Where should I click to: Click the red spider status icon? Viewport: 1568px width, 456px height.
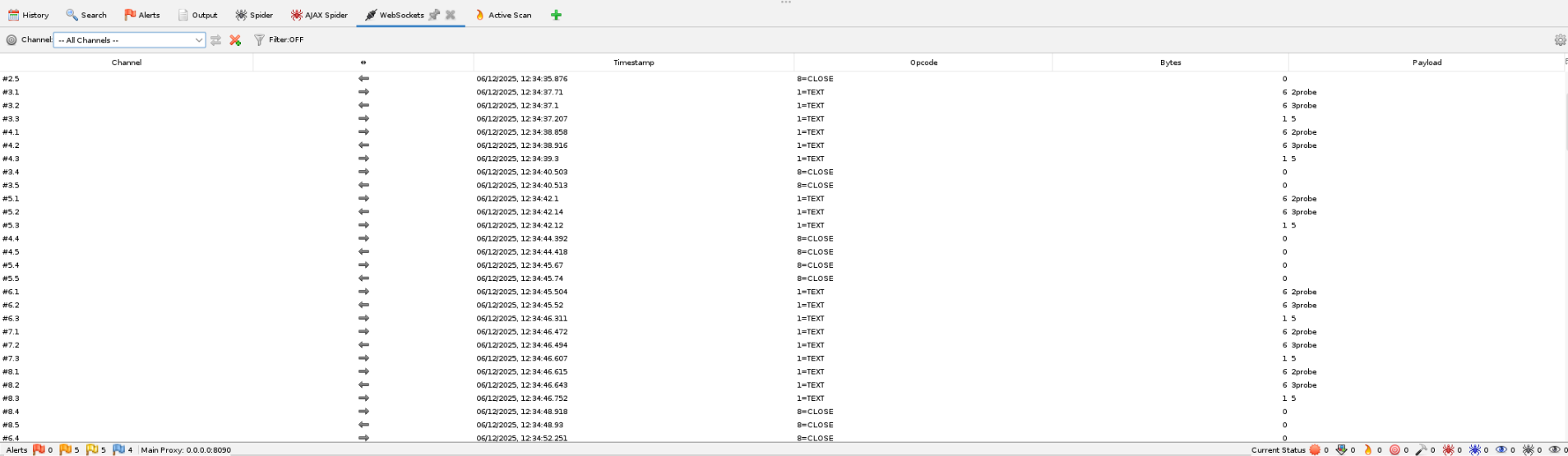[x=1448, y=449]
